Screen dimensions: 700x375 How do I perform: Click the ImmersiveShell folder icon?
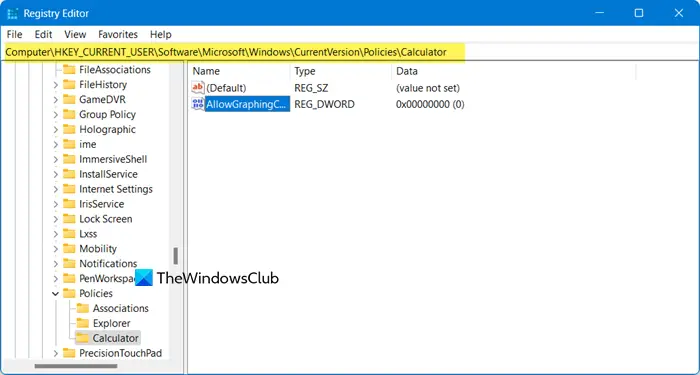tap(69, 159)
